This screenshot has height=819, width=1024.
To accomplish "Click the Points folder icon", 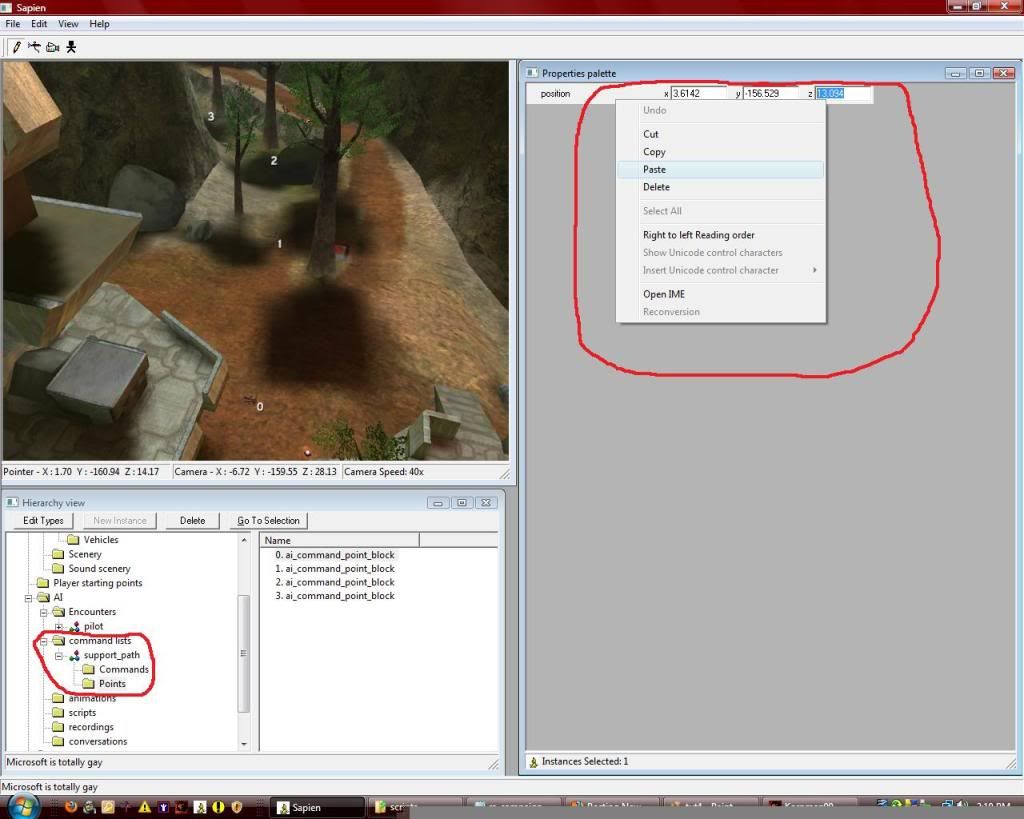I will coord(89,684).
